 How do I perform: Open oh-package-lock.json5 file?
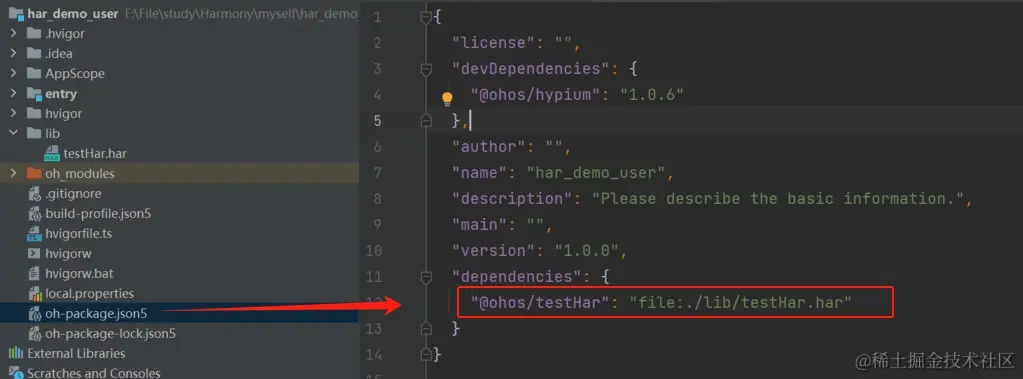110,334
